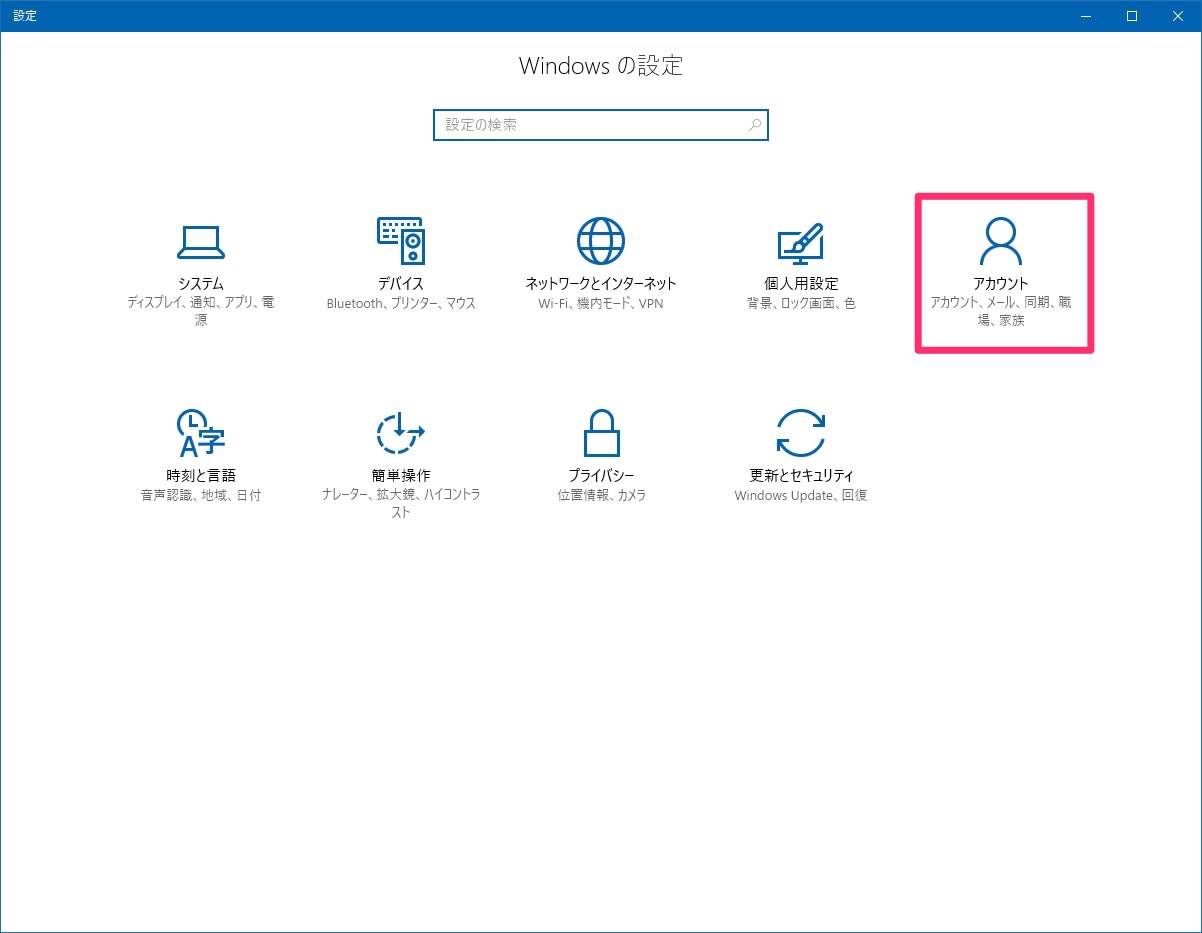Screen dimensions: 1202x933
Task: Click the システム label text
Action: 201,284
